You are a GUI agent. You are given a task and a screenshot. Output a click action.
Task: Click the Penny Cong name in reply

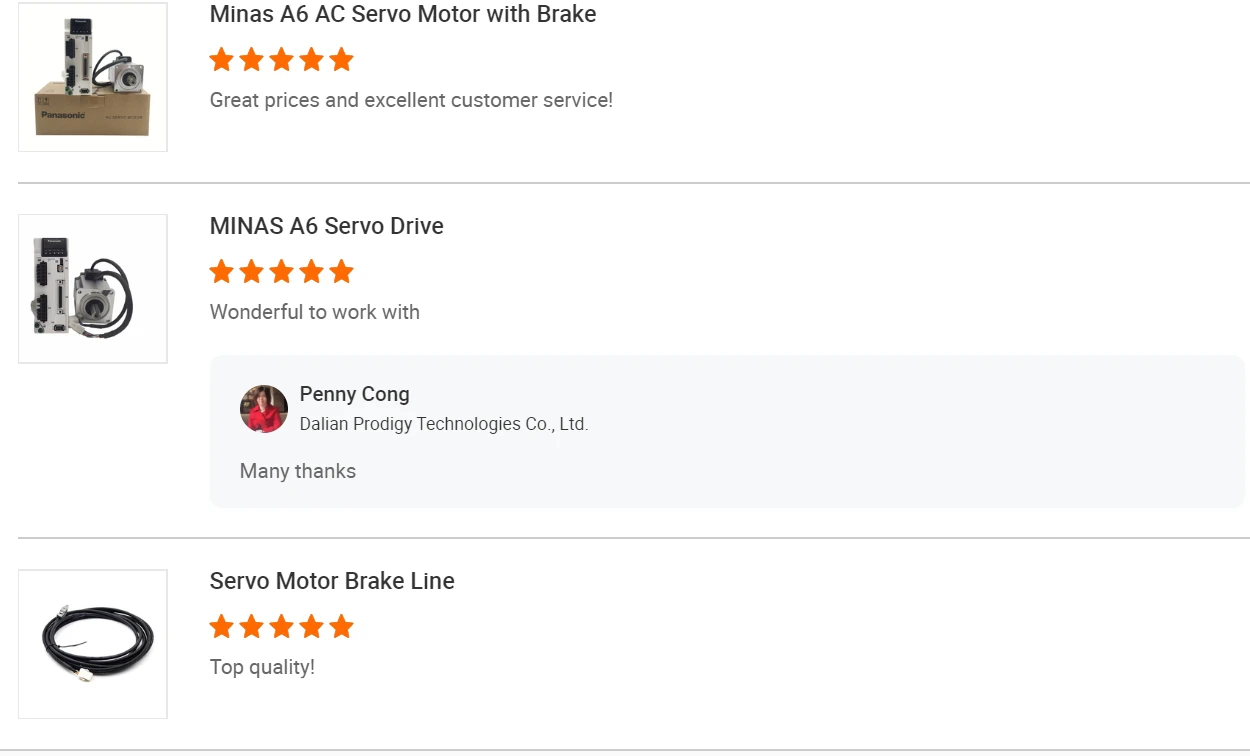355,394
